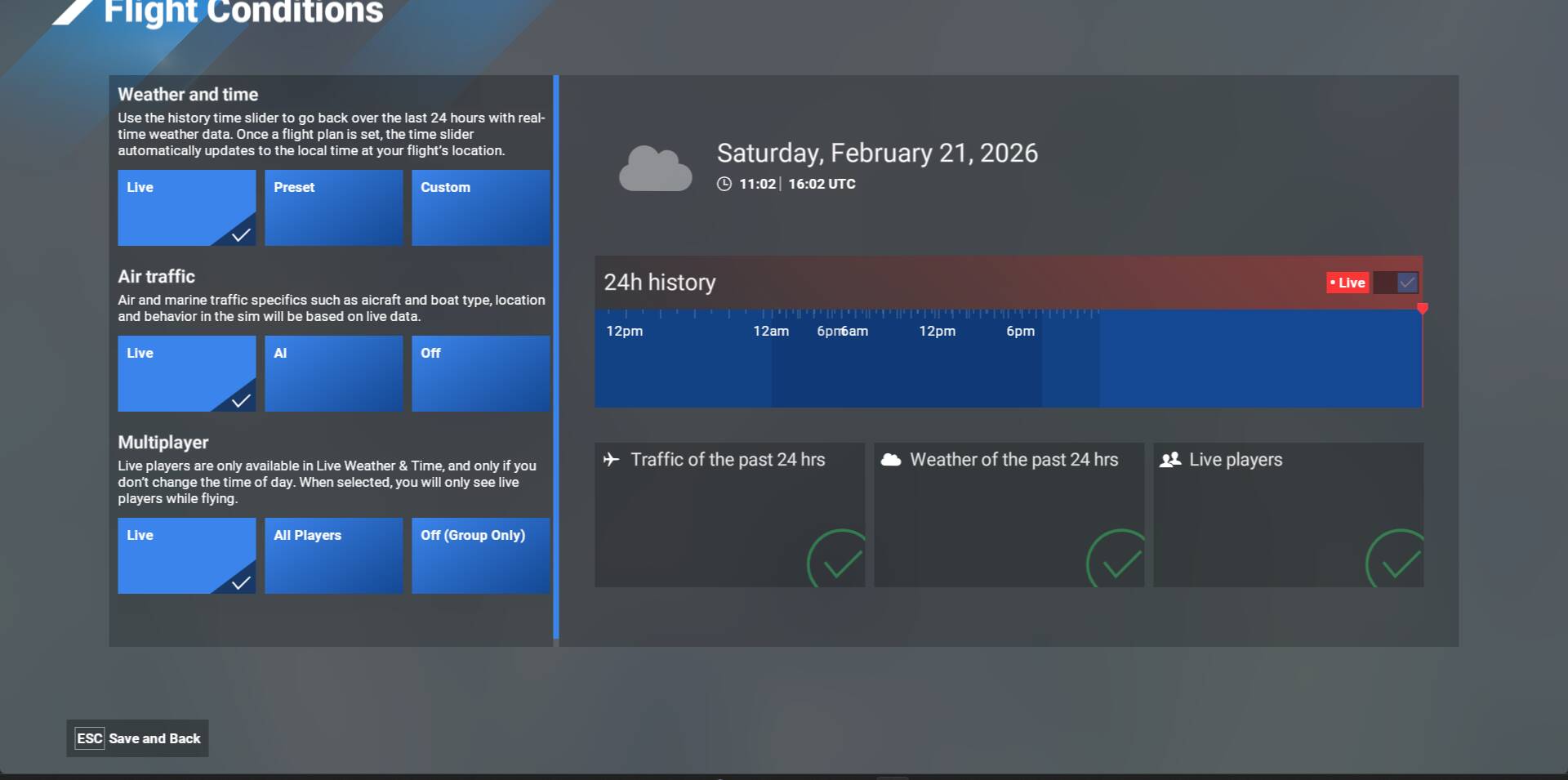Click the clock icon beside the time
Viewport: 1568px width, 780px height.
724,184
